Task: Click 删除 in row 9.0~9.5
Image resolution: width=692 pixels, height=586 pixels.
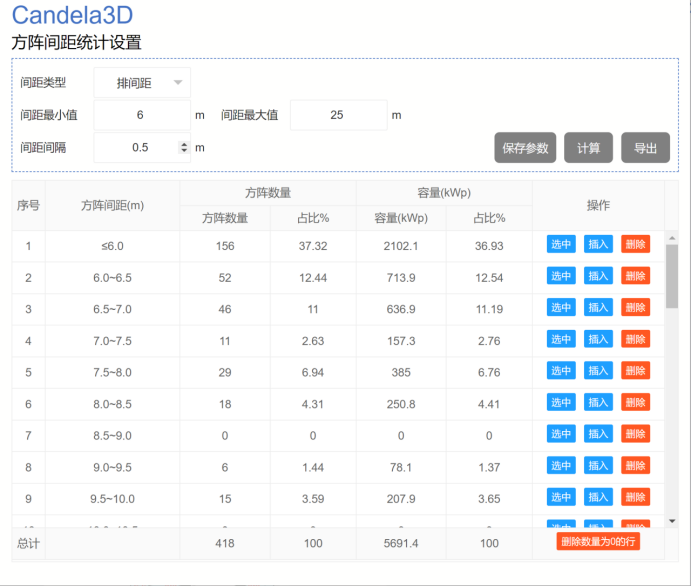Action: (x=635, y=466)
